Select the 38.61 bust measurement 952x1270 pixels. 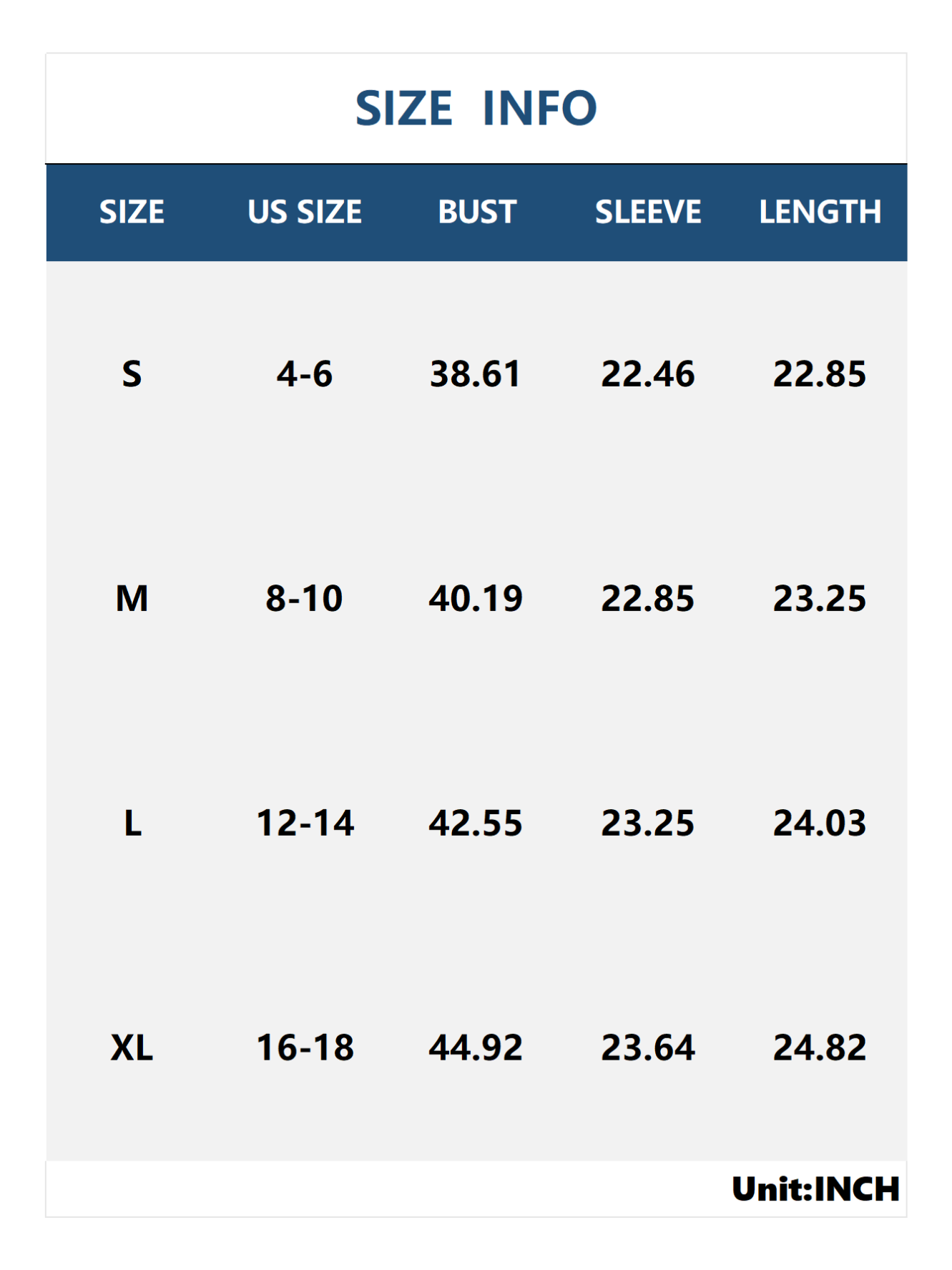[476, 374]
